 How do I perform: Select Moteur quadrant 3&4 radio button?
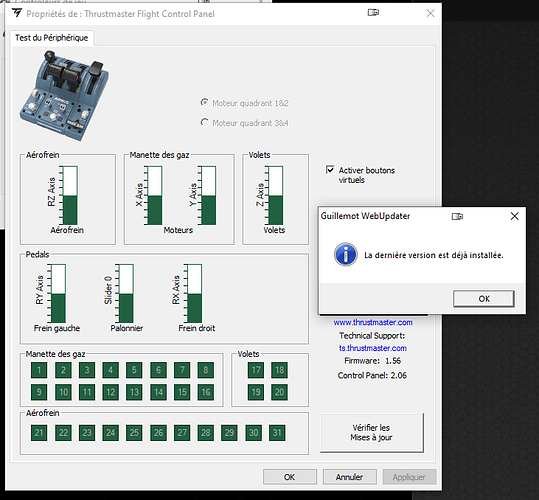point(205,122)
